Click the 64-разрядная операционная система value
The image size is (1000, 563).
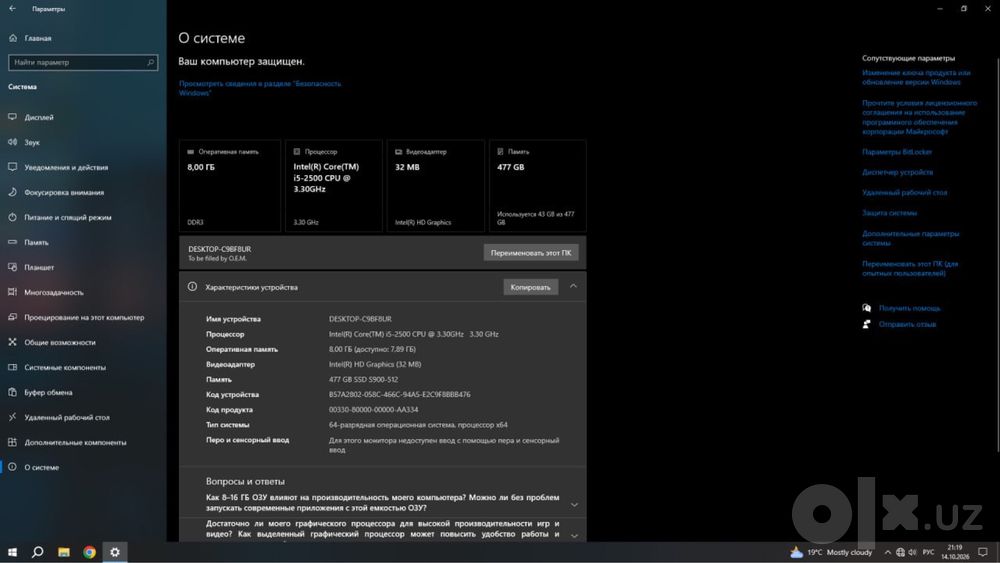418,425
